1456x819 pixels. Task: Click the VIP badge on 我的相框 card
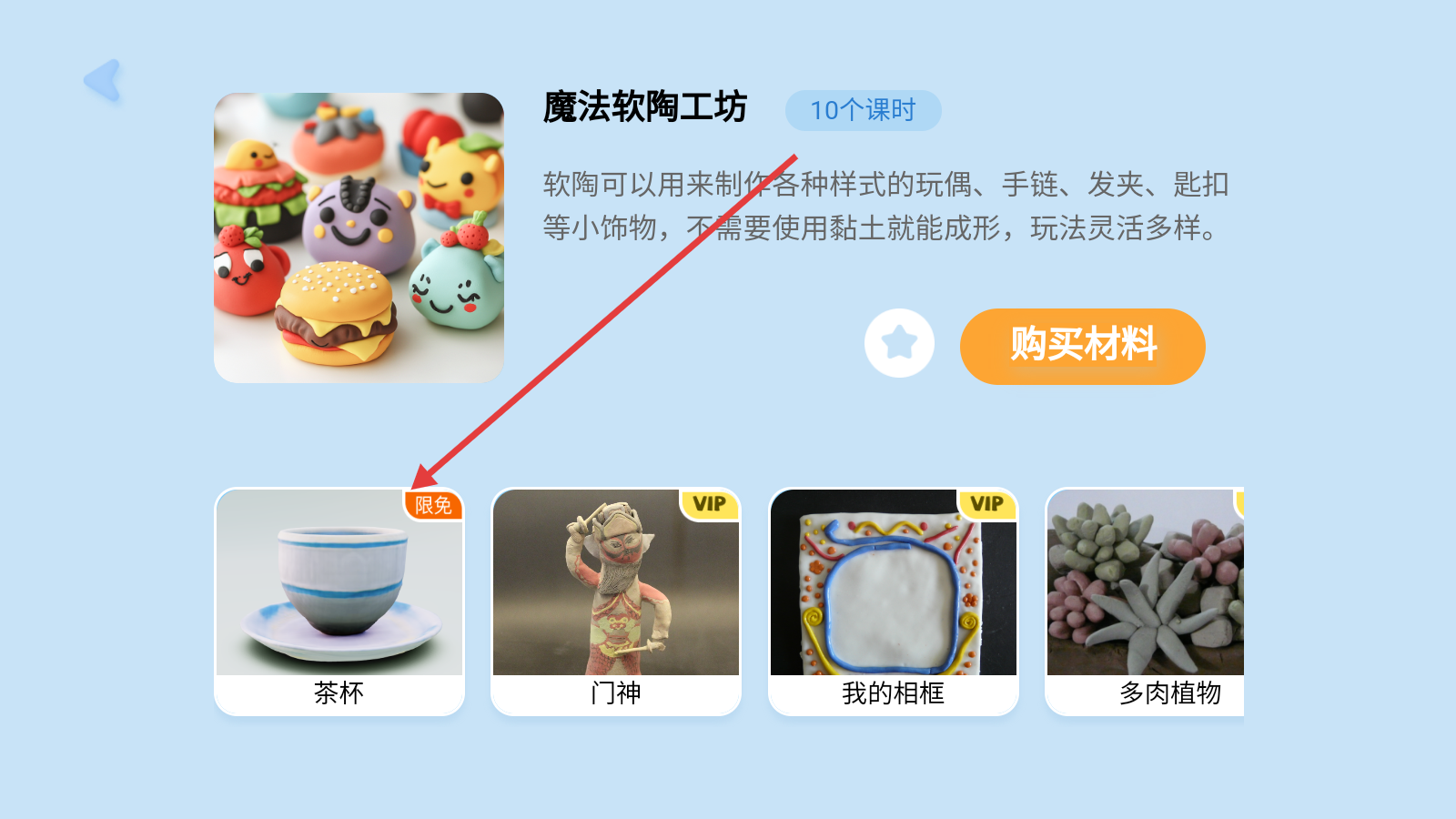[987, 504]
